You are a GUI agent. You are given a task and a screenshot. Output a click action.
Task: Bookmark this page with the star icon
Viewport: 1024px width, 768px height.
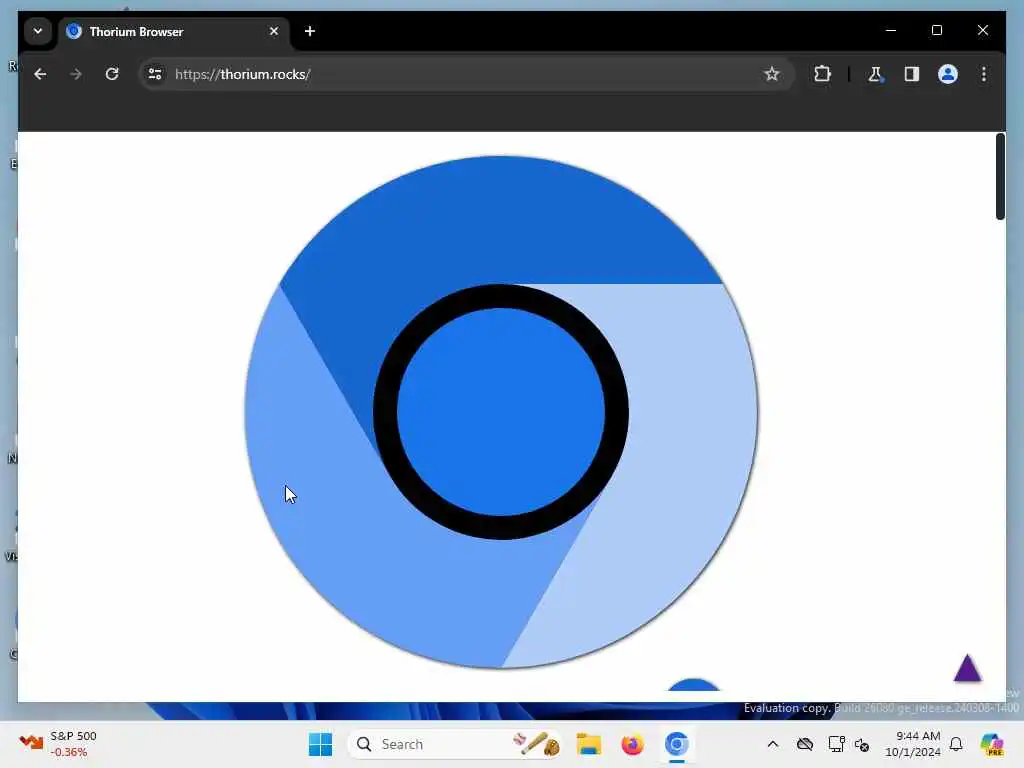coord(772,74)
